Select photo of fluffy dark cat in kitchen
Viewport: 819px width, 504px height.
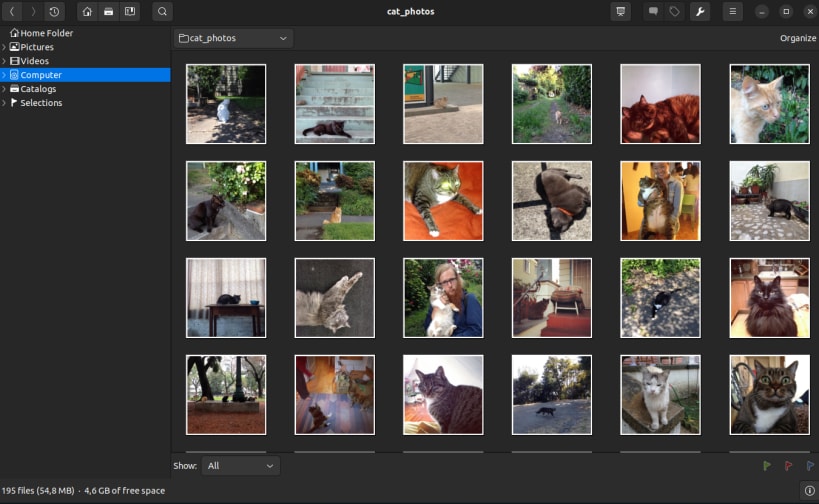click(769, 298)
